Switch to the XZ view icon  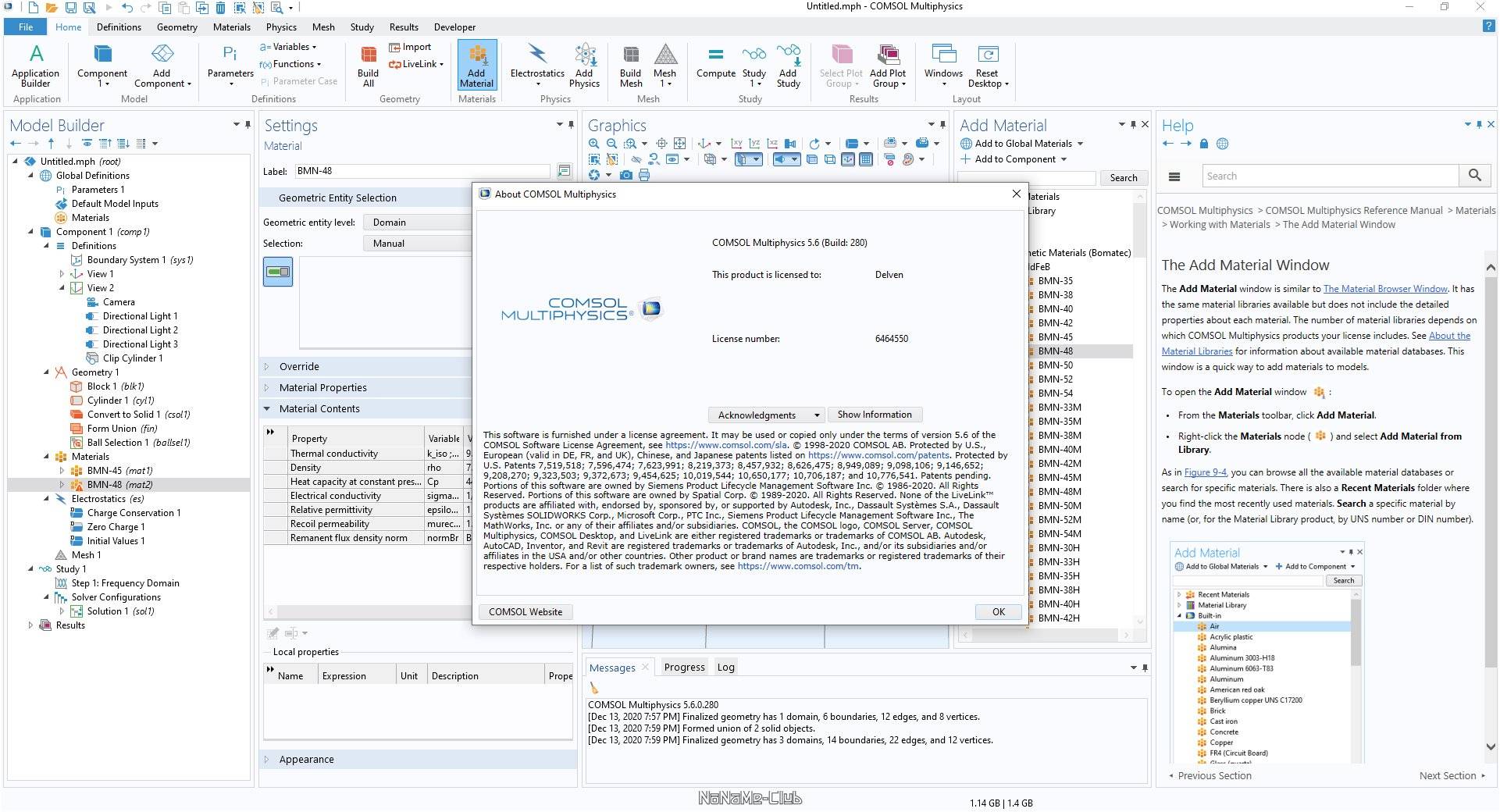point(772,144)
